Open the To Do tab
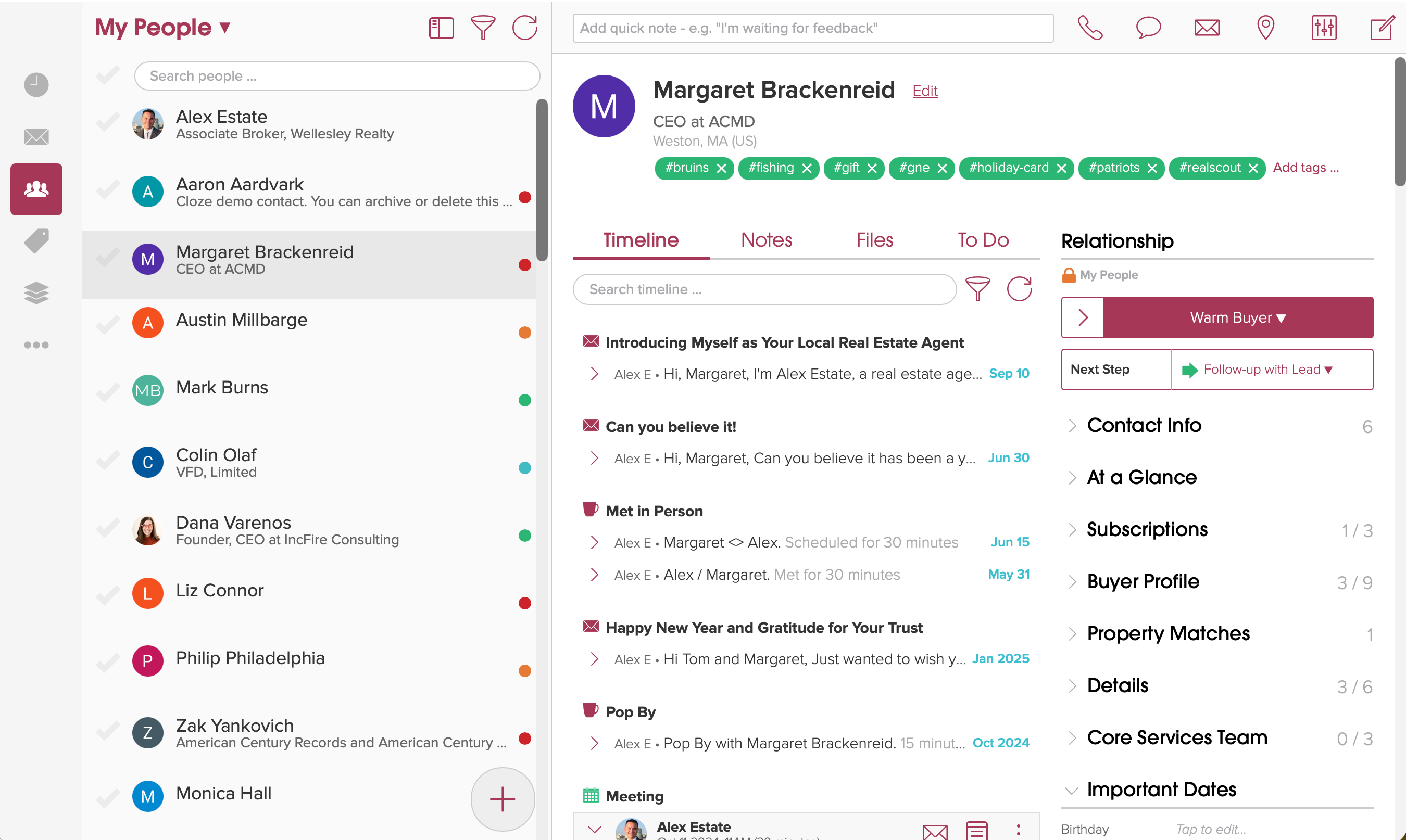This screenshot has height=840, width=1406. 983,240
